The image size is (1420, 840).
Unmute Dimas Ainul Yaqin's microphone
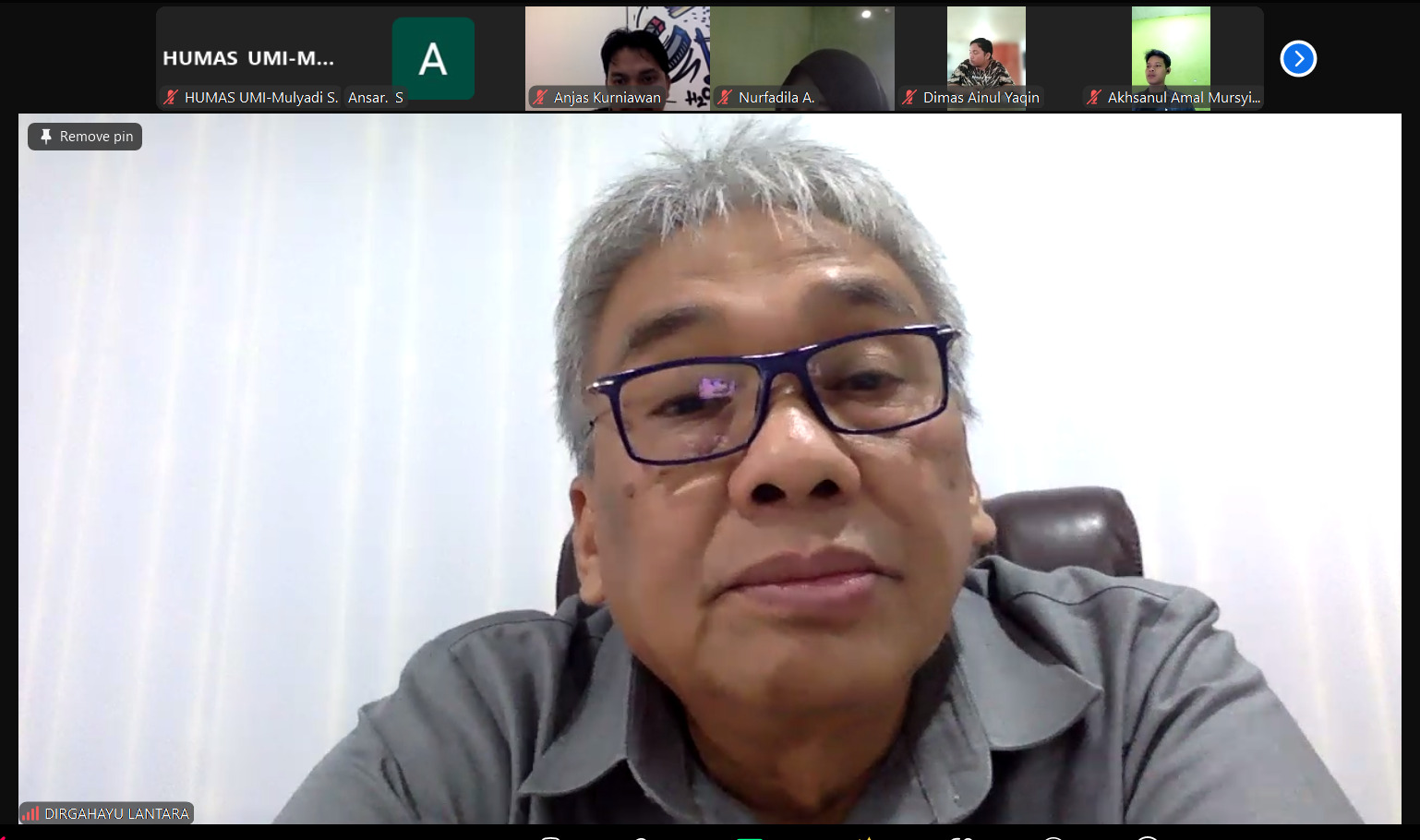(909, 96)
